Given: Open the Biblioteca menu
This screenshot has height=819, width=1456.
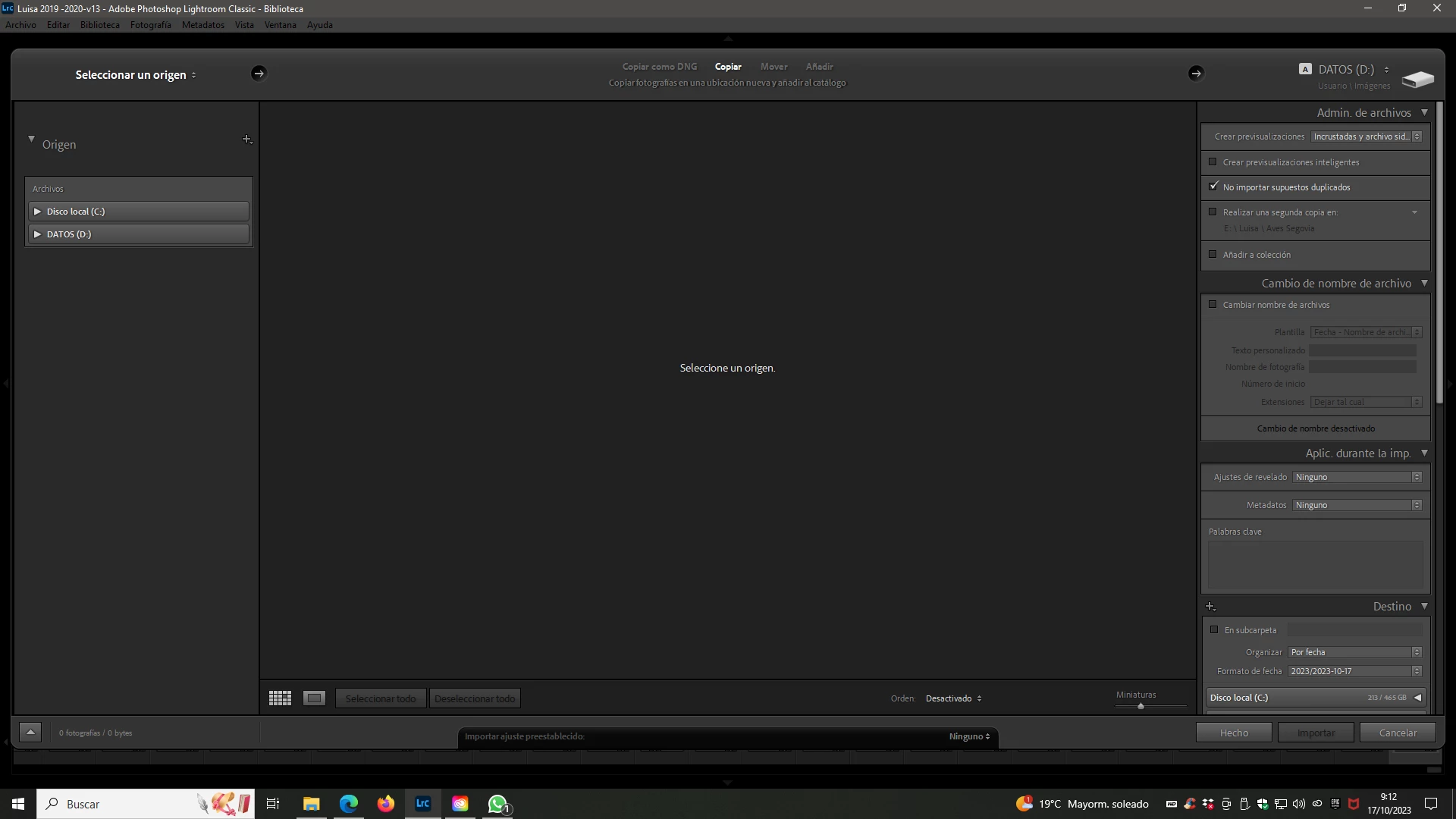Looking at the screenshot, I should 99,25.
